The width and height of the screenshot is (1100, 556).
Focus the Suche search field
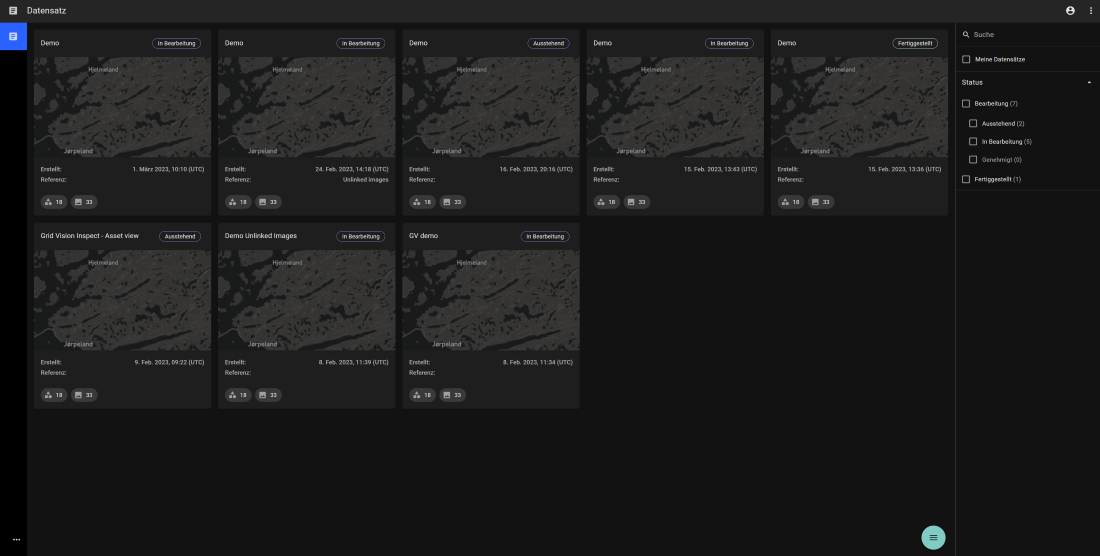tap(1028, 34)
